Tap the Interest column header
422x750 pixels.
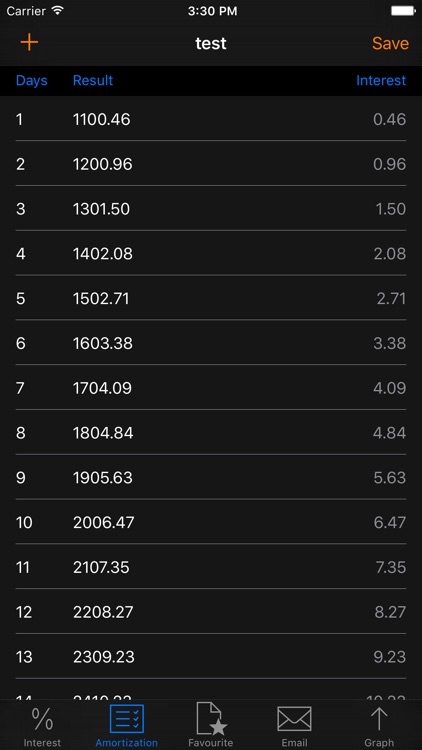click(x=381, y=80)
